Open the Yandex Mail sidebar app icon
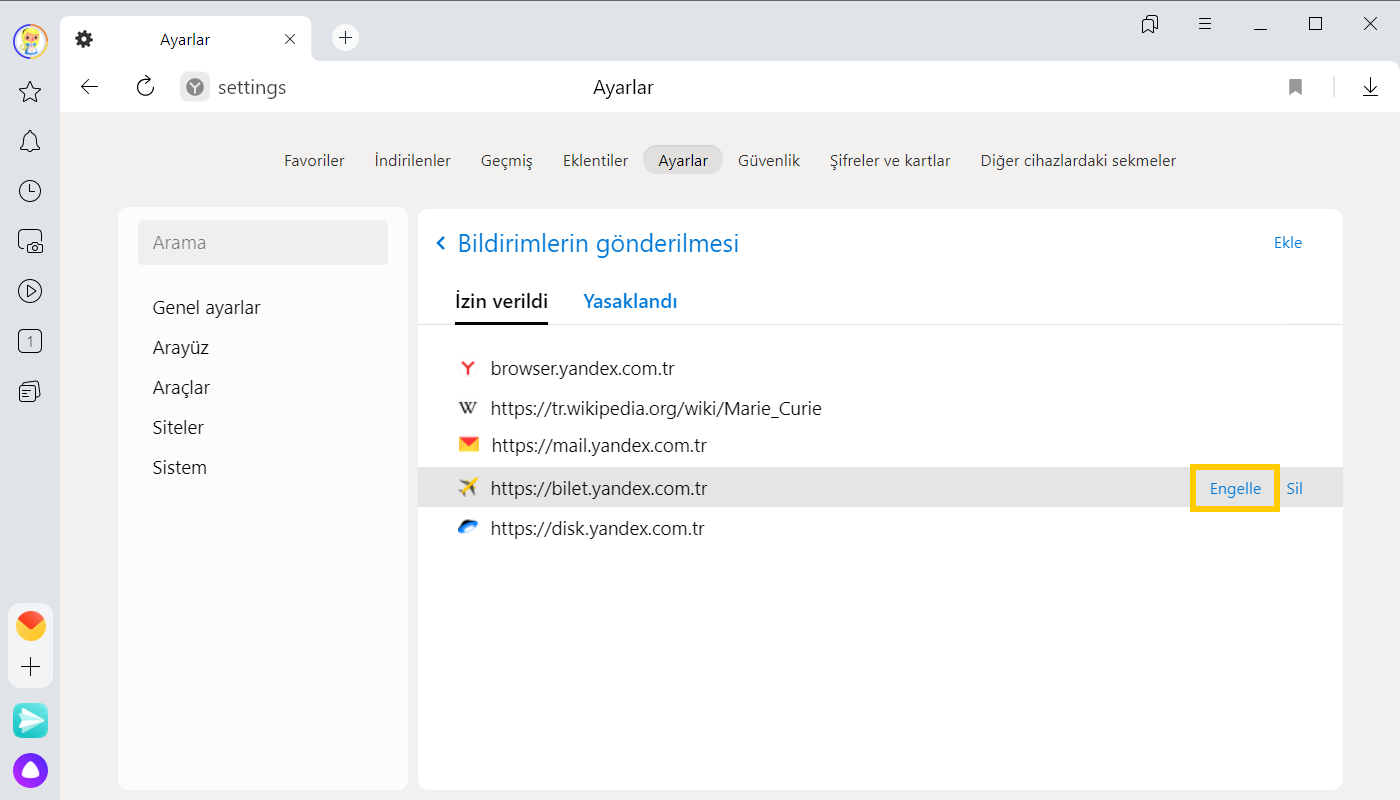The image size is (1400, 800). point(31,626)
